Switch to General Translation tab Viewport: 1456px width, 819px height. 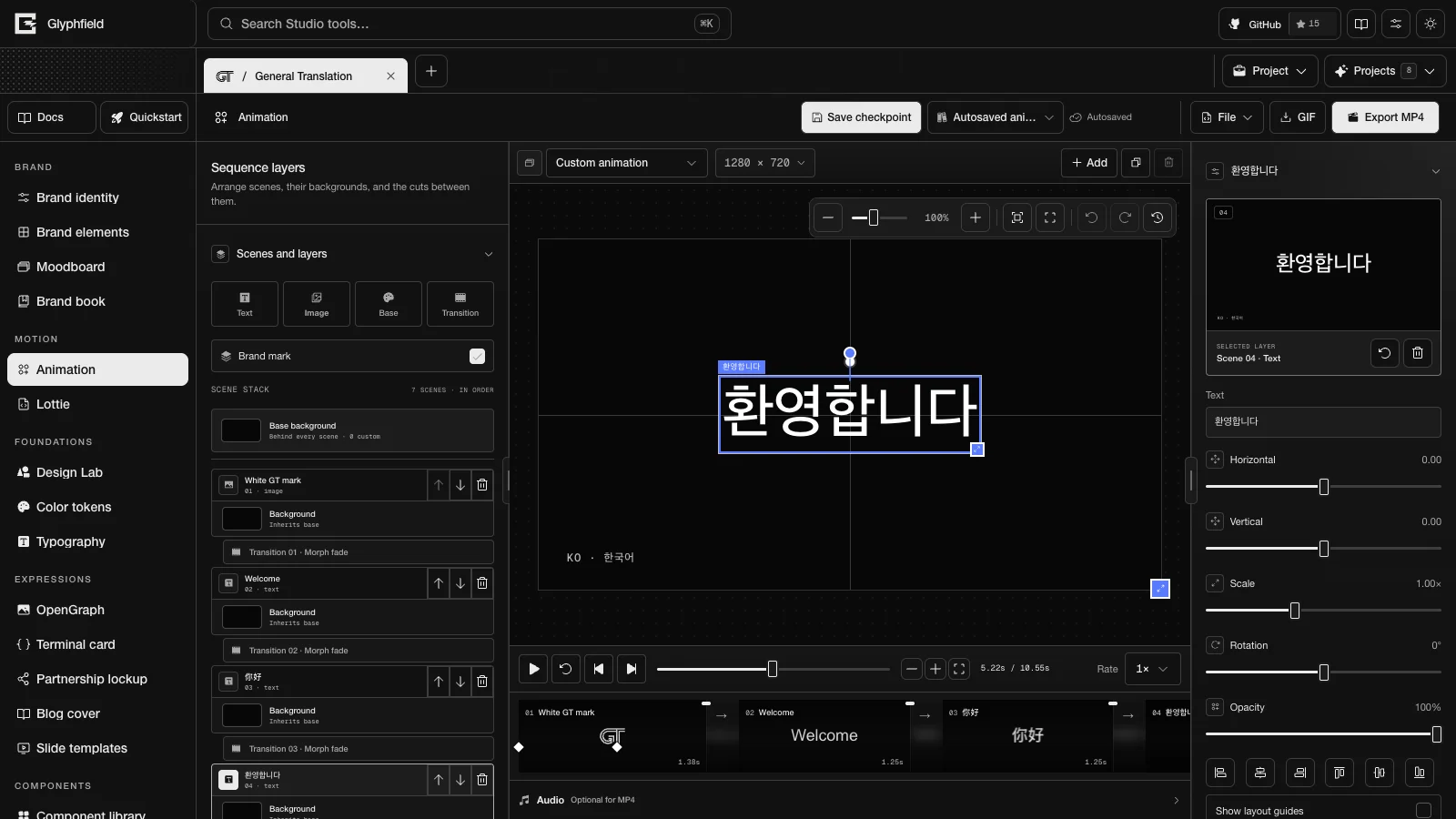pos(303,76)
